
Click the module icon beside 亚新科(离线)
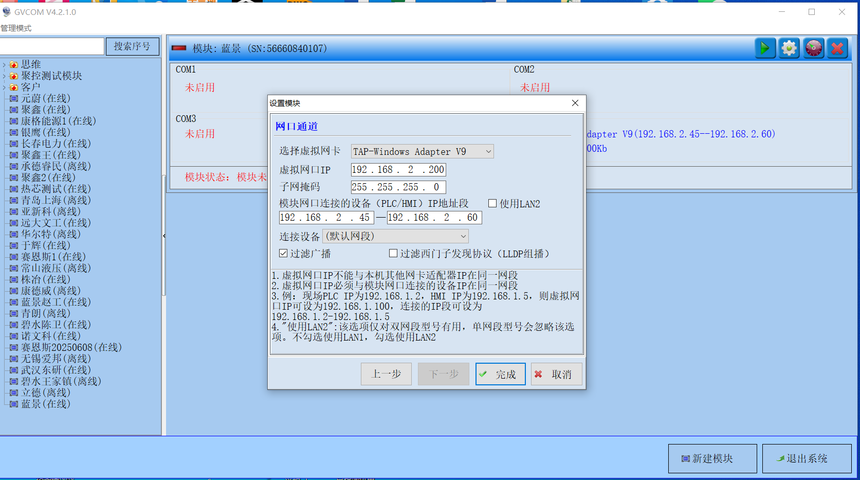tap(14, 212)
